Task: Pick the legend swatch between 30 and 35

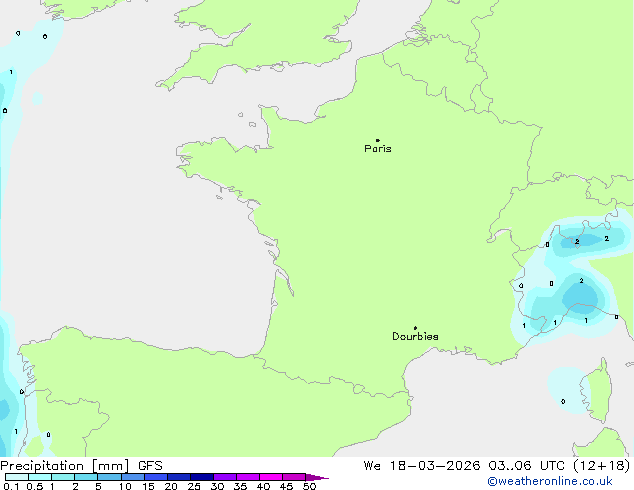Action: [224, 477]
